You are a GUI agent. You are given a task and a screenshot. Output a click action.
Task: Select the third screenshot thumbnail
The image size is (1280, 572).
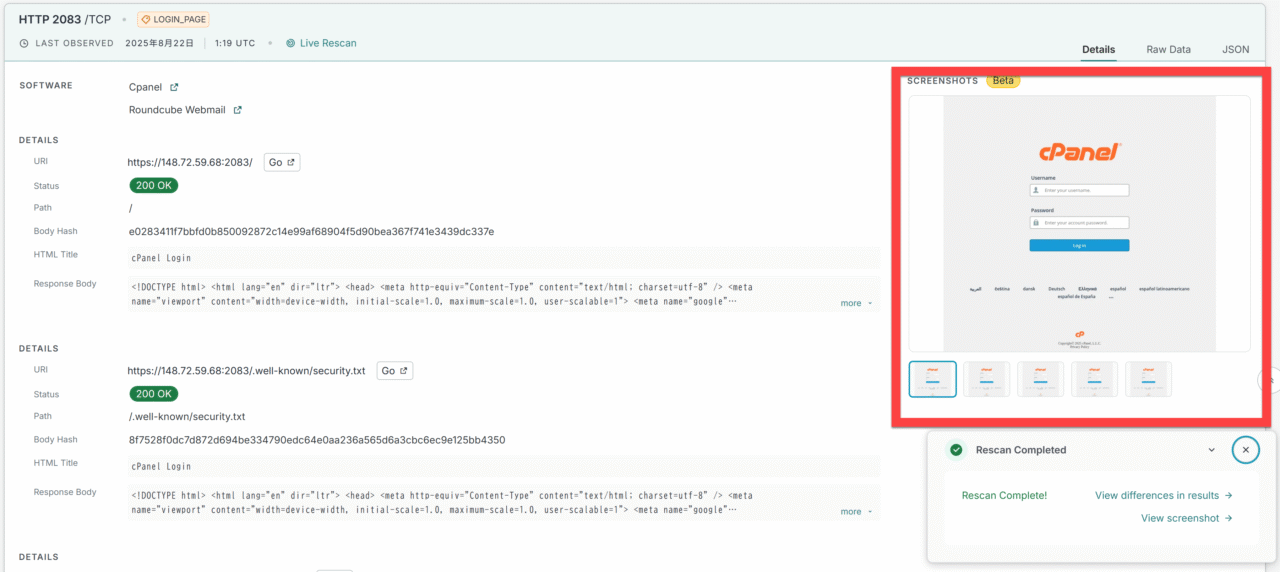pyautogui.click(x=1040, y=379)
